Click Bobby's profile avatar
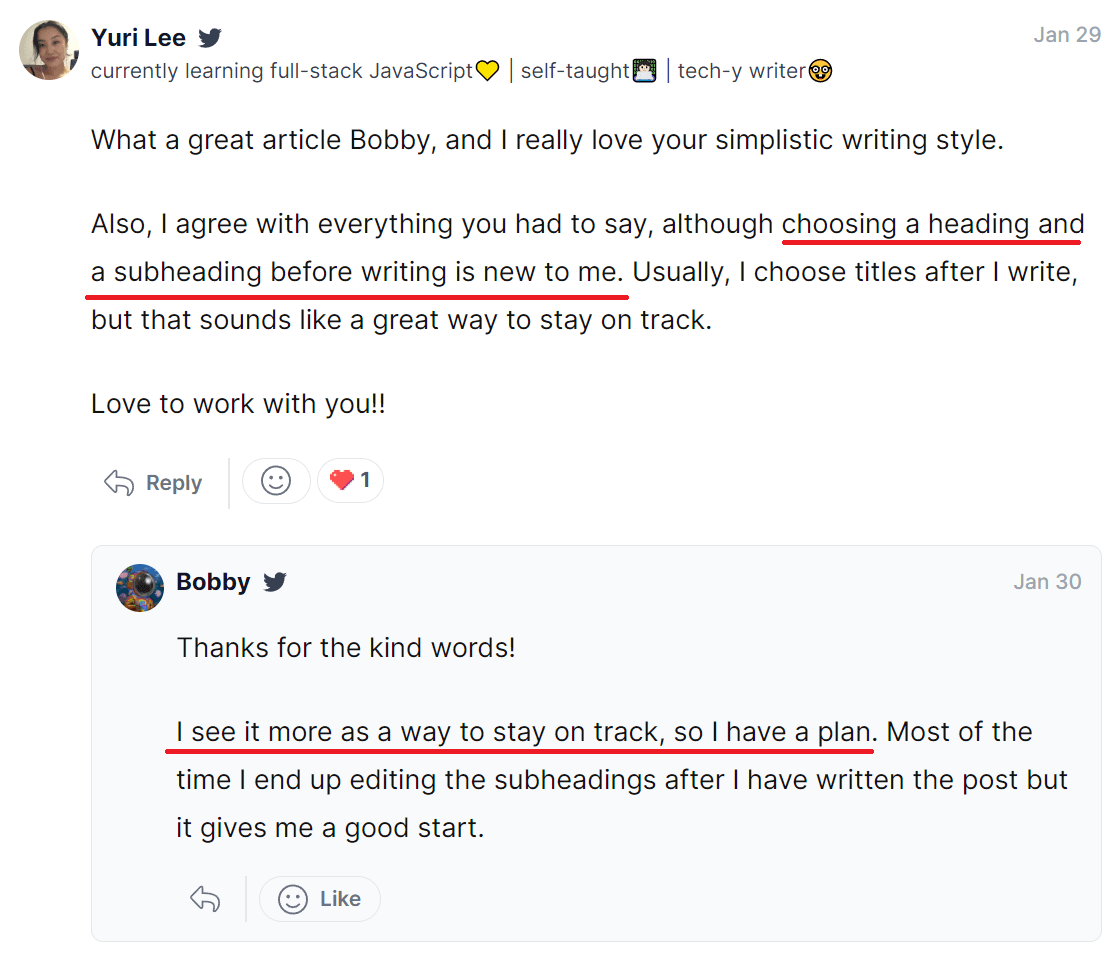 [140, 587]
